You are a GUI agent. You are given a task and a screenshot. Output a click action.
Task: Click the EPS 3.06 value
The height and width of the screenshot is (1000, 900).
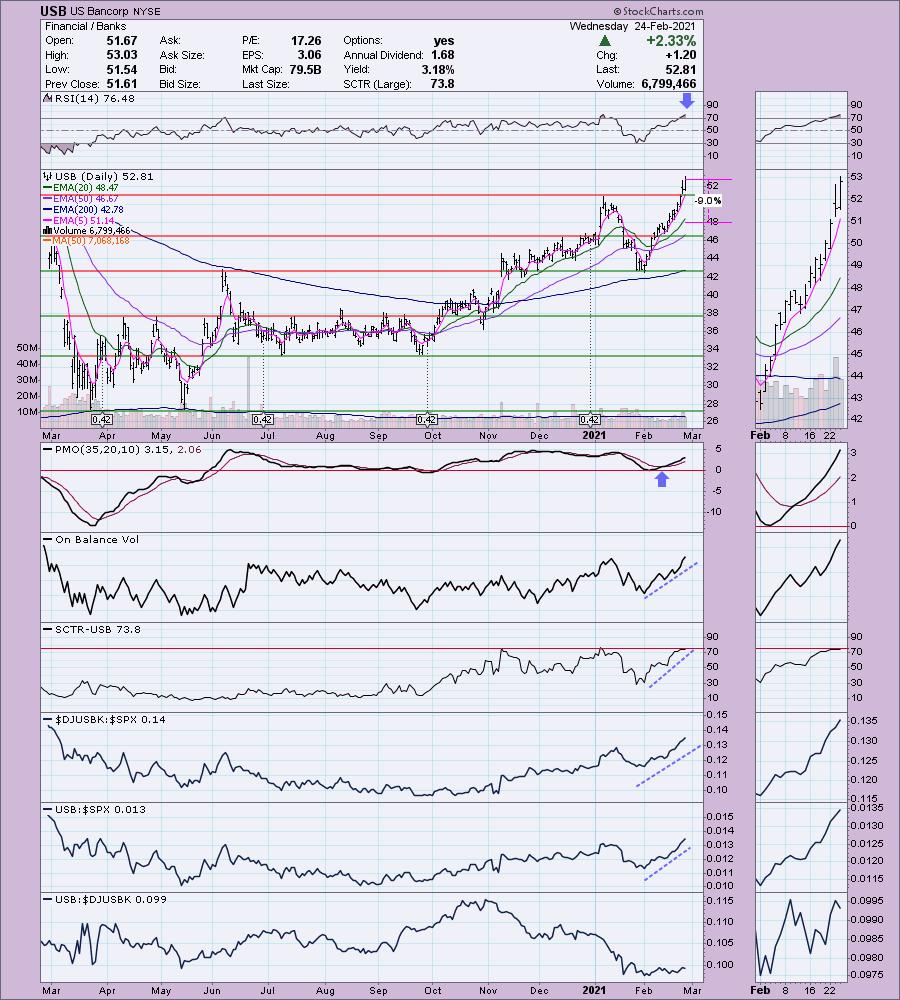(x=309, y=55)
